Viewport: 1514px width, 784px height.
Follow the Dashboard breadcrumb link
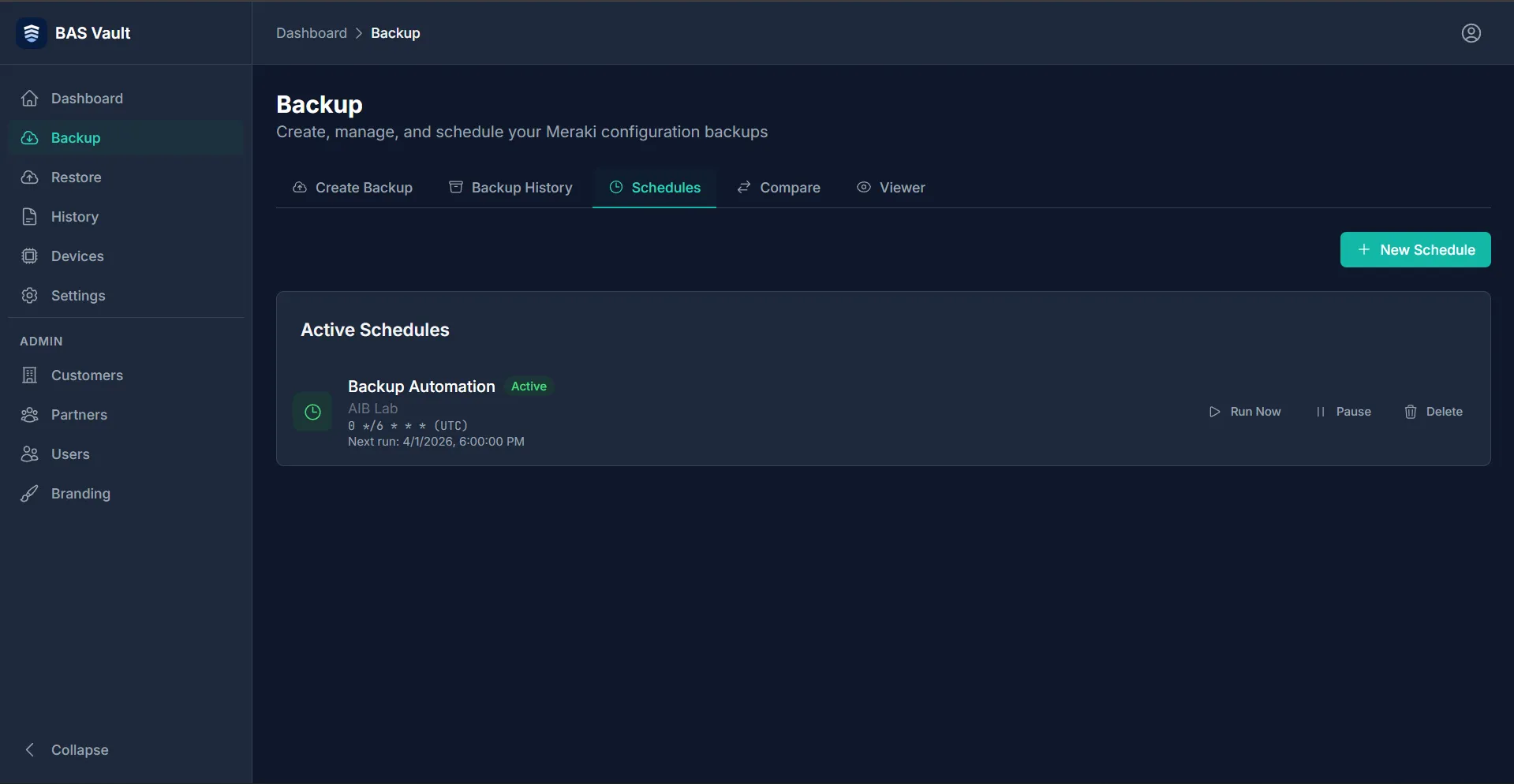click(x=312, y=33)
